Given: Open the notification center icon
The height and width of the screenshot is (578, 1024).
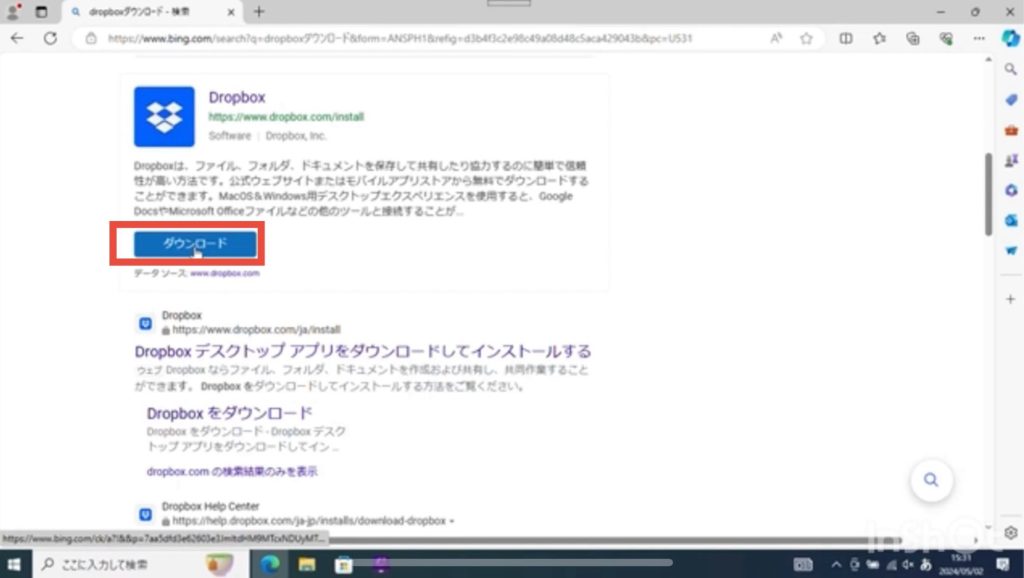Looking at the screenshot, I should coord(1003,564).
